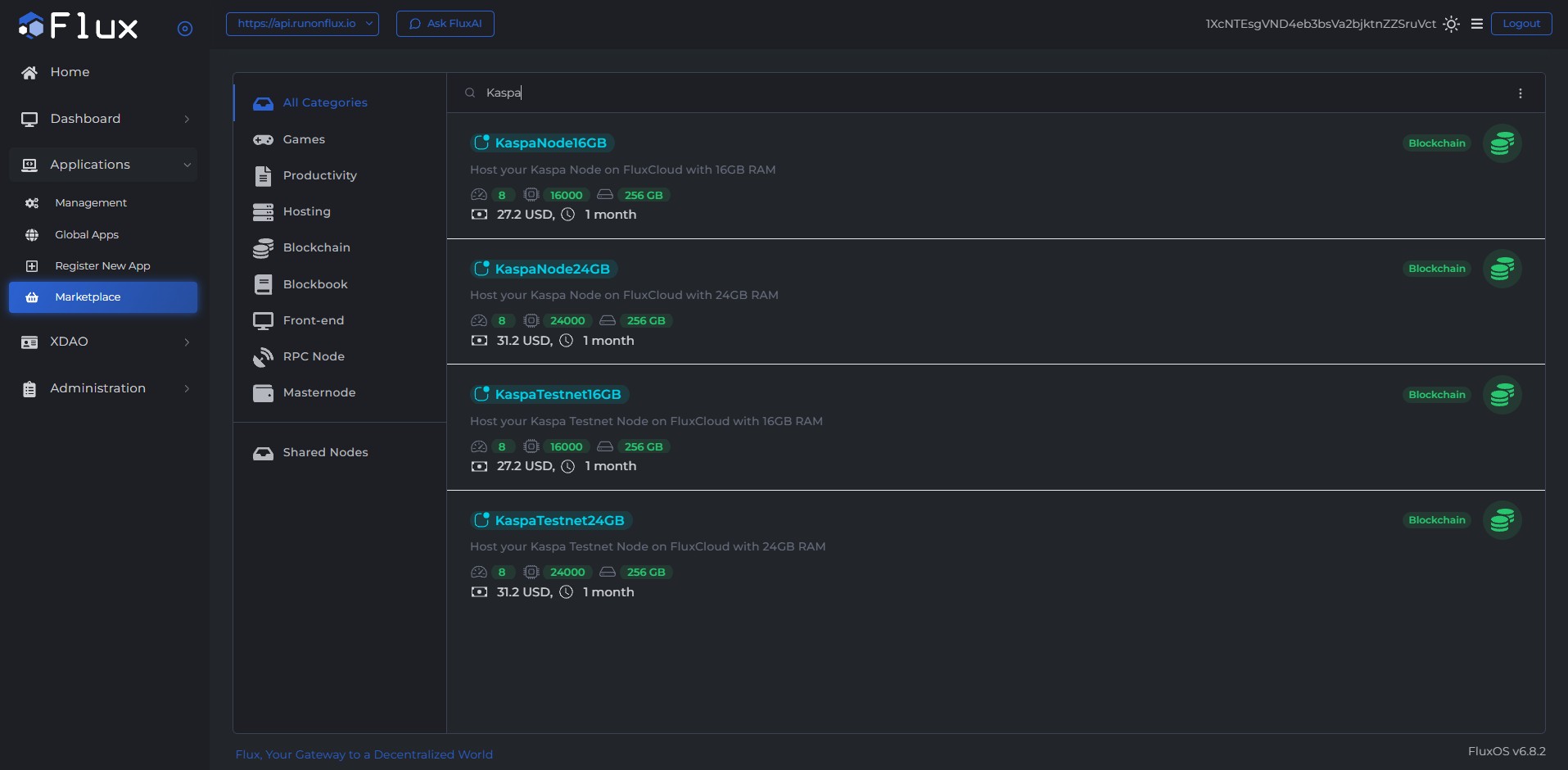Select the Games category
1568x770 pixels.
click(304, 140)
